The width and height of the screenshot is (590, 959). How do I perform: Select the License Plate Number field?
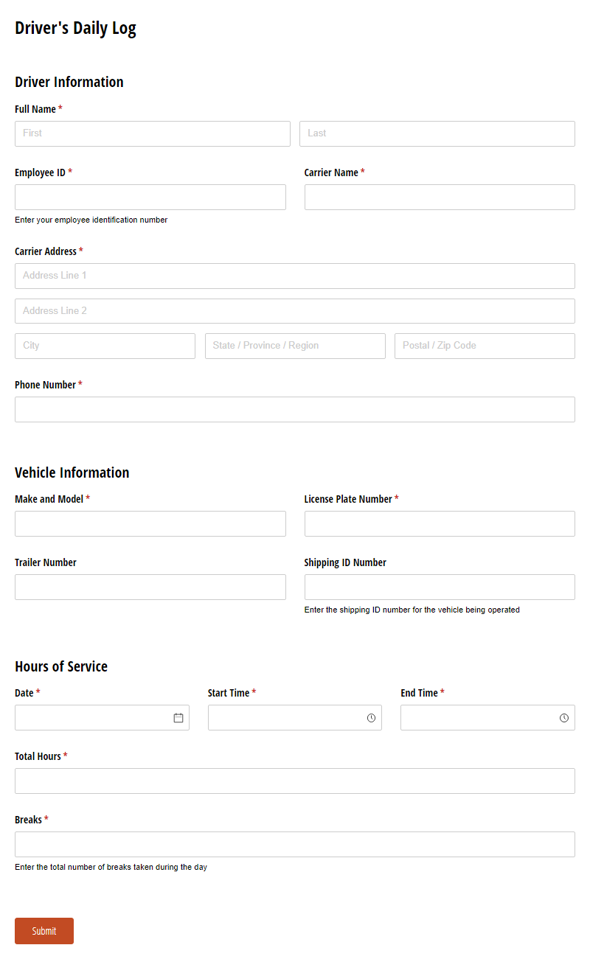tap(440, 524)
